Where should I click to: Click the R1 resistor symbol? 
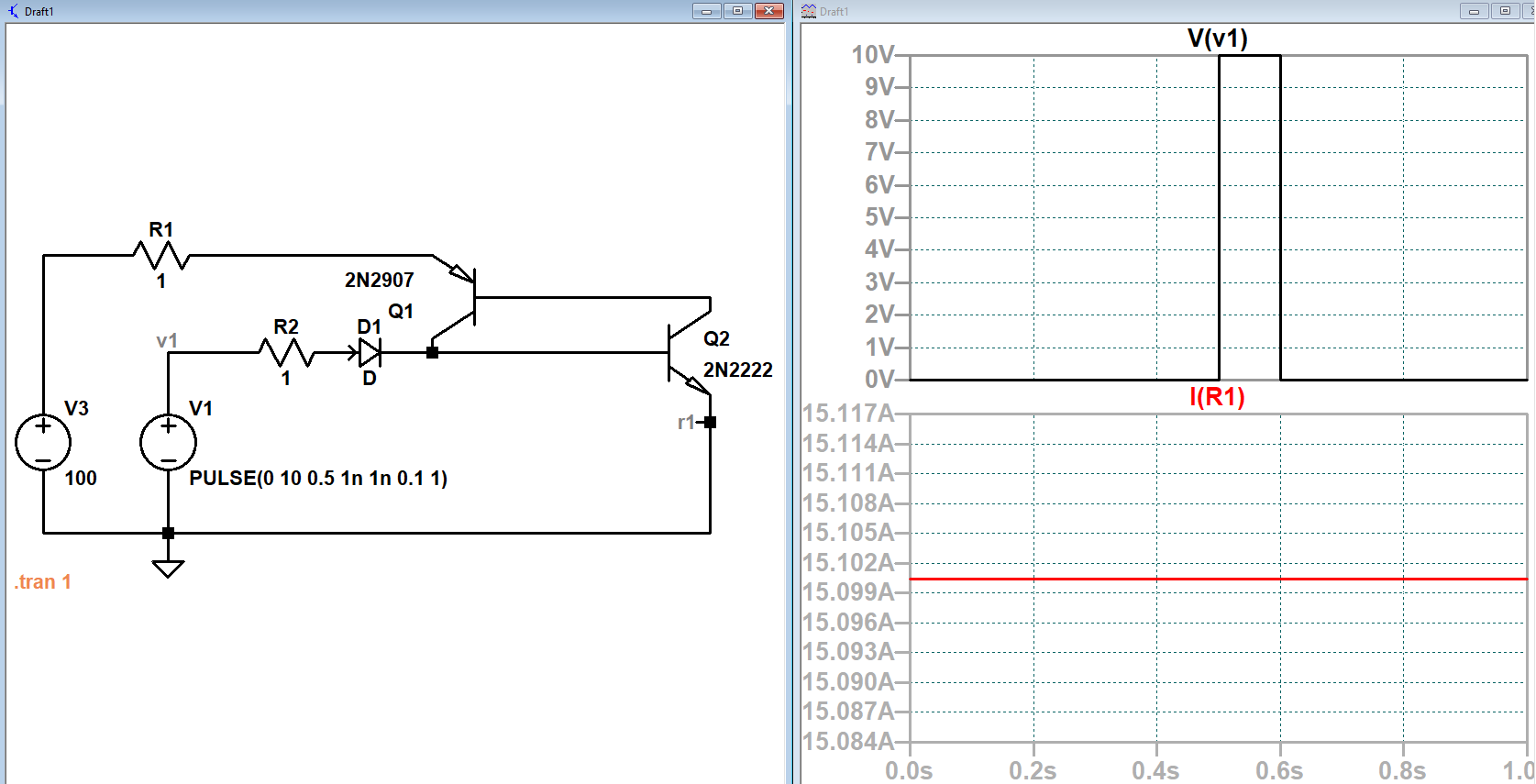pyautogui.click(x=161, y=256)
